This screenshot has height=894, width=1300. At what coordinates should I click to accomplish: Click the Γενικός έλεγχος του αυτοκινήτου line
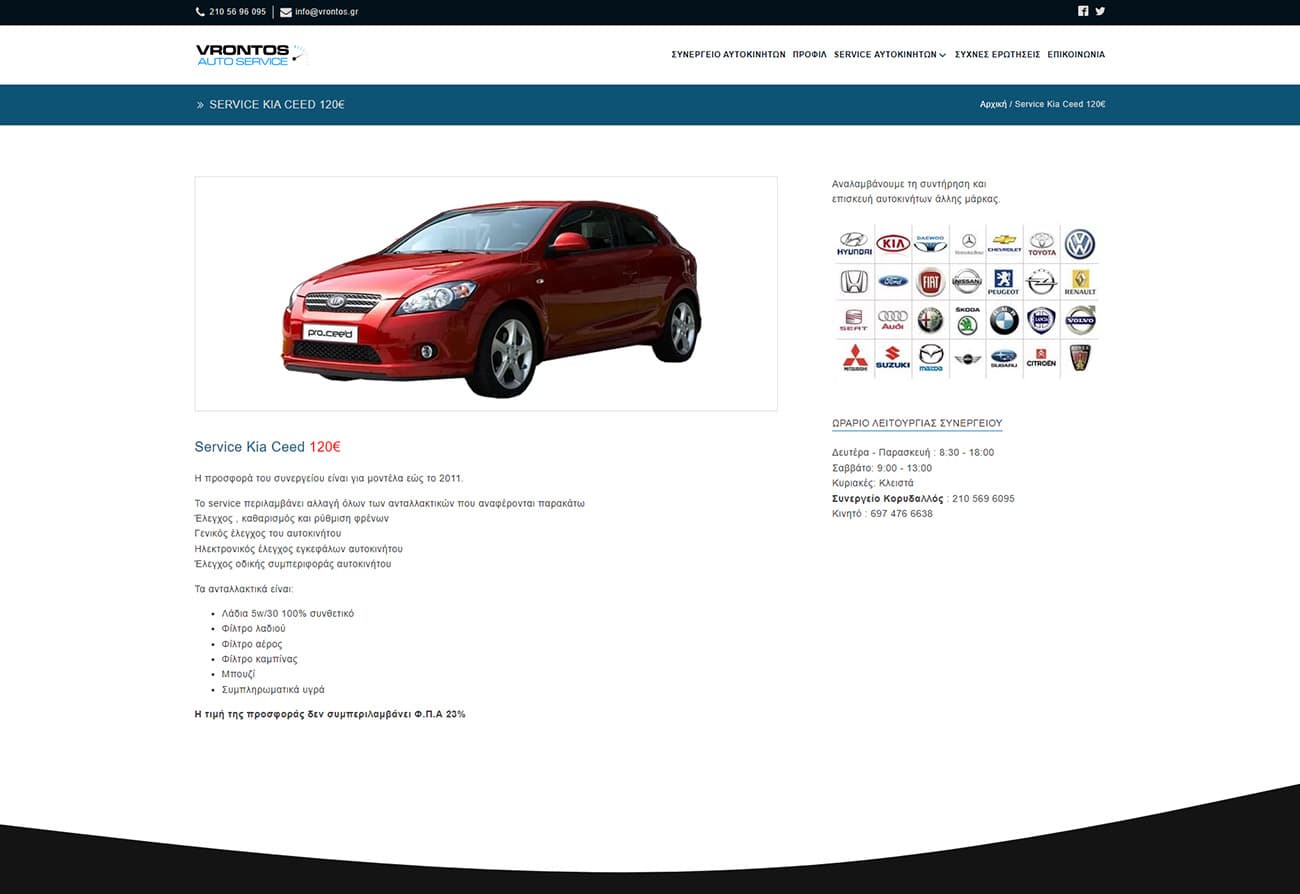(268, 534)
